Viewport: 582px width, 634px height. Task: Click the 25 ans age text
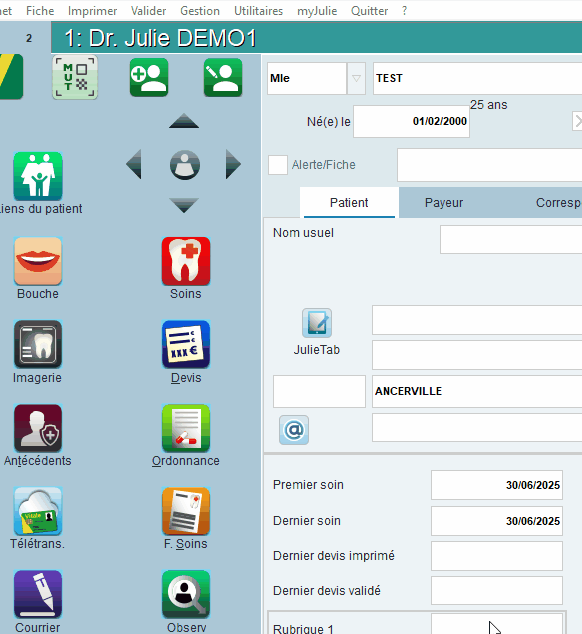click(x=489, y=105)
